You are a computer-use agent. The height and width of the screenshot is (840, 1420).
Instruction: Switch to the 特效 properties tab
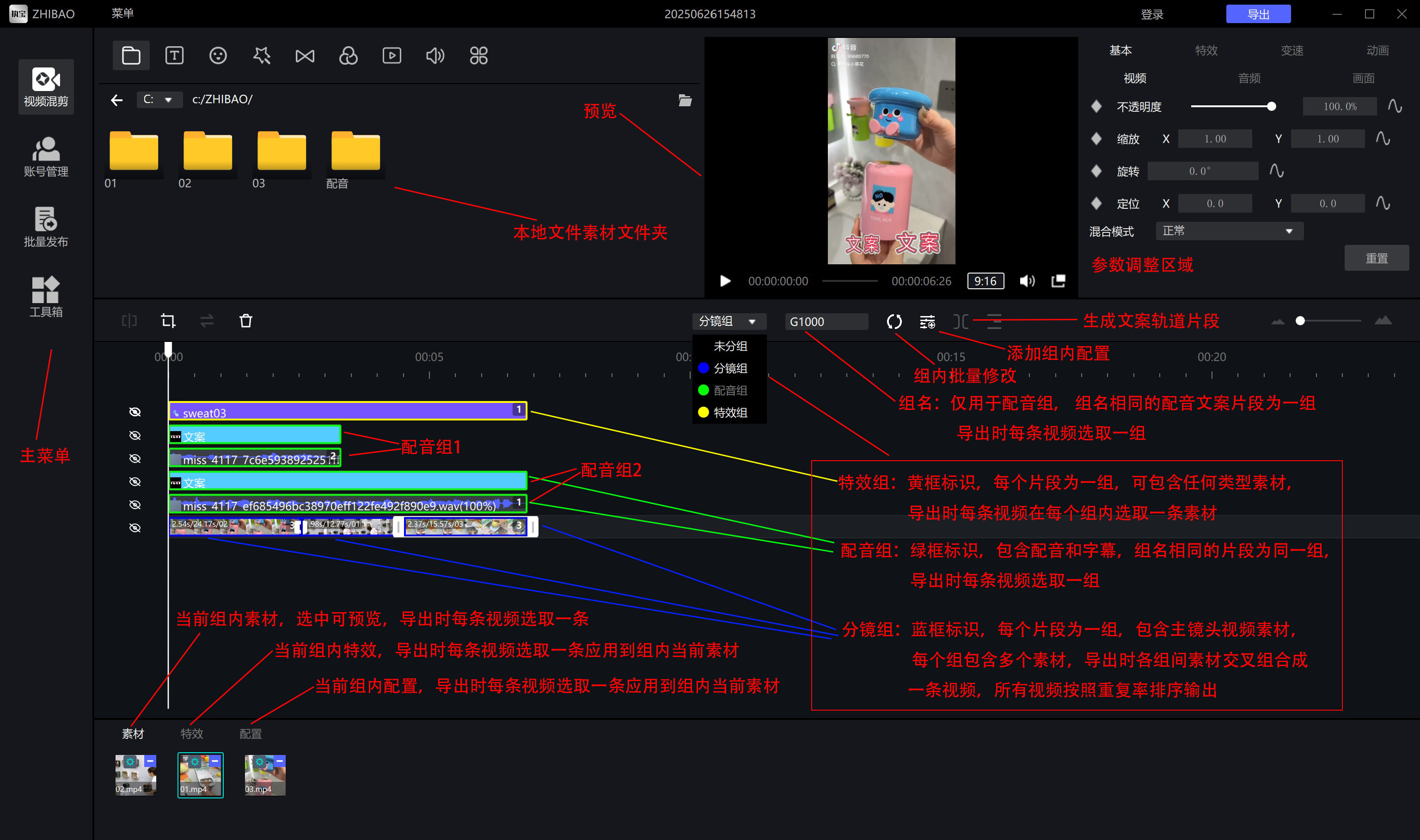(1206, 50)
